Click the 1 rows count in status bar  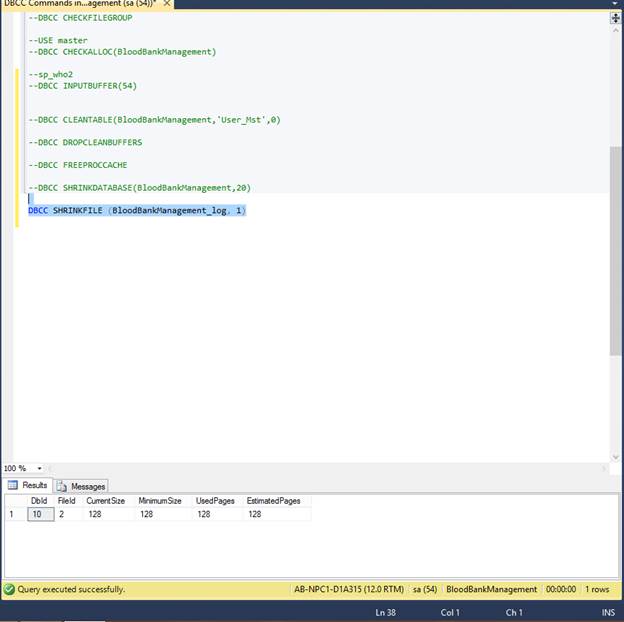(x=597, y=589)
